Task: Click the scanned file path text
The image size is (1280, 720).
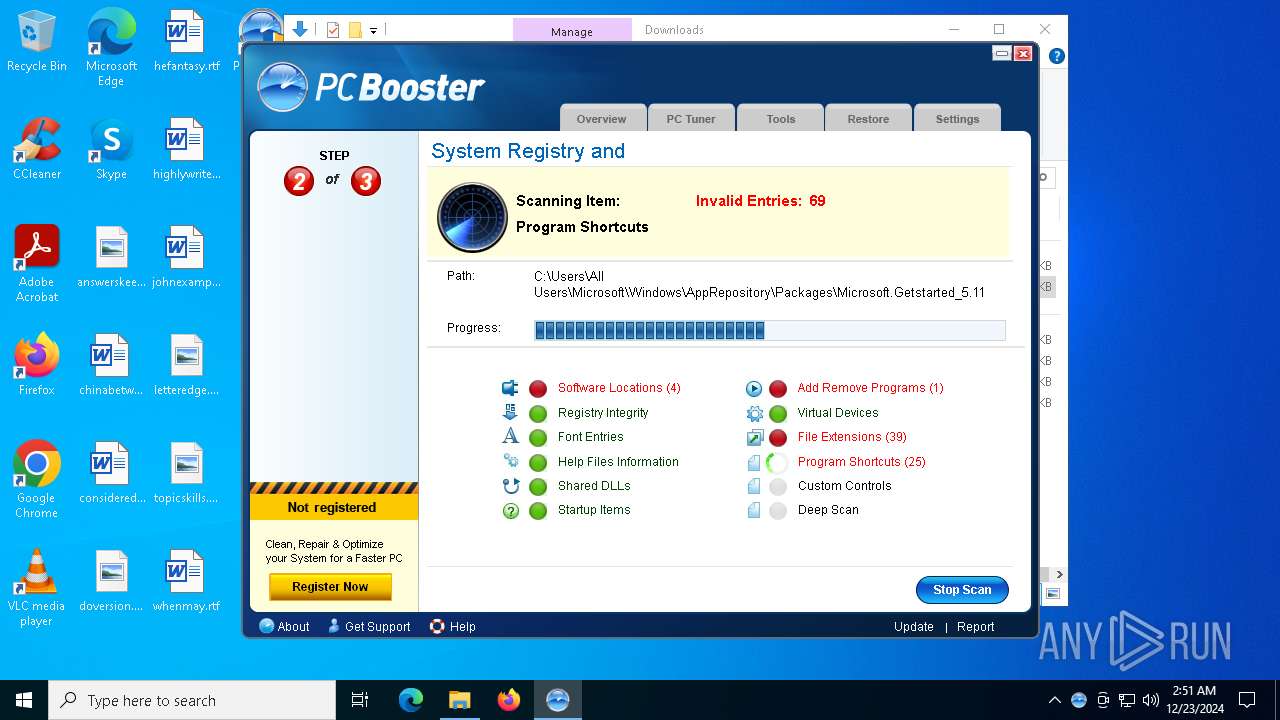Action: pos(759,284)
